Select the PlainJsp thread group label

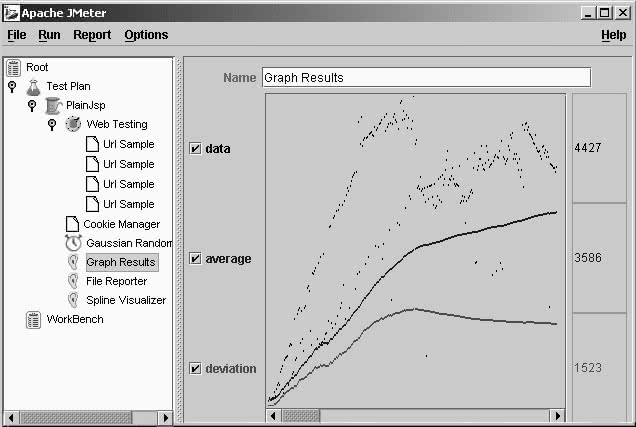[x=86, y=105]
